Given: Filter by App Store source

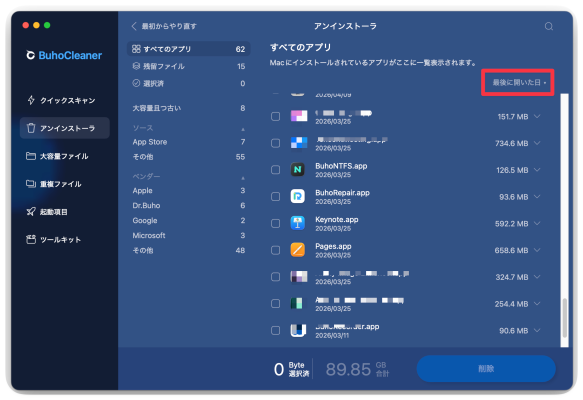Looking at the screenshot, I should click(x=189, y=142).
